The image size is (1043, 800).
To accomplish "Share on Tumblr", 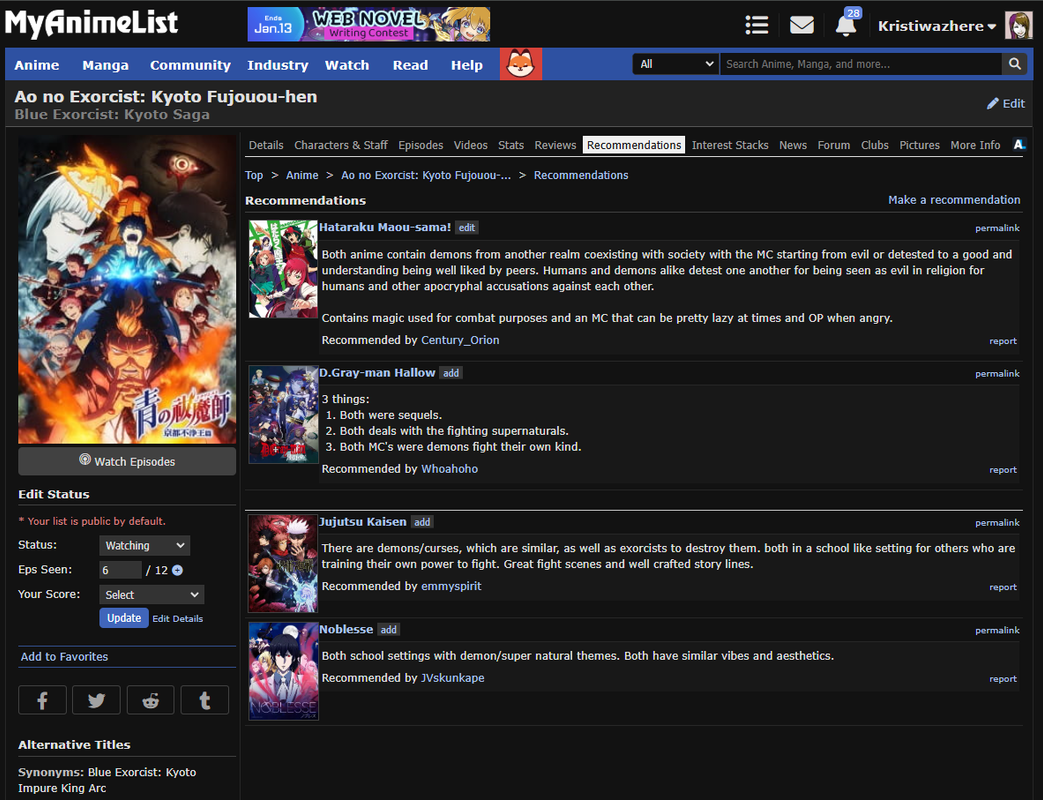I will coord(205,700).
